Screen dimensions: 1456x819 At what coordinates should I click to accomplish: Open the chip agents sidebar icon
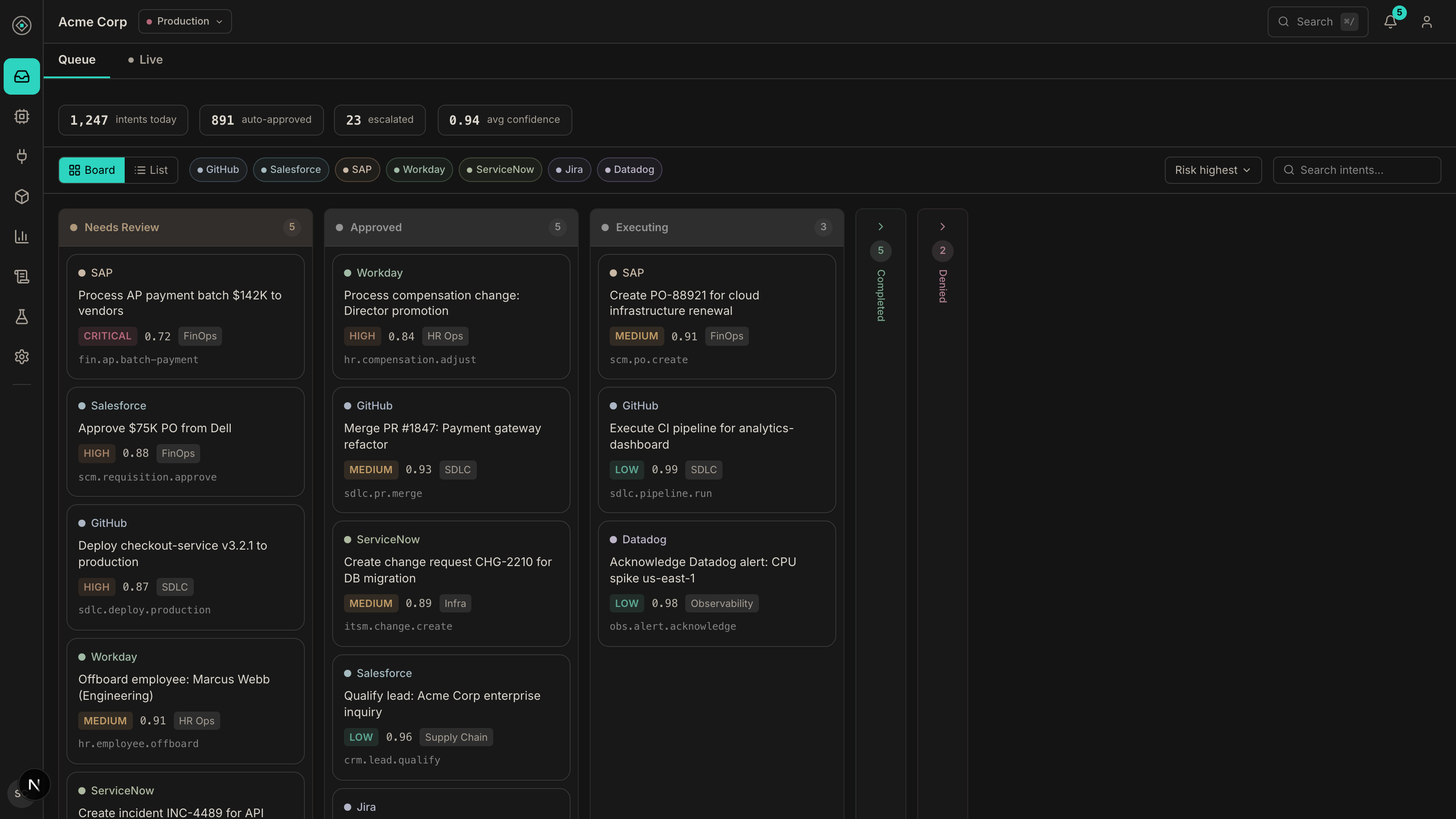pyautogui.click(x=21, y=116)
